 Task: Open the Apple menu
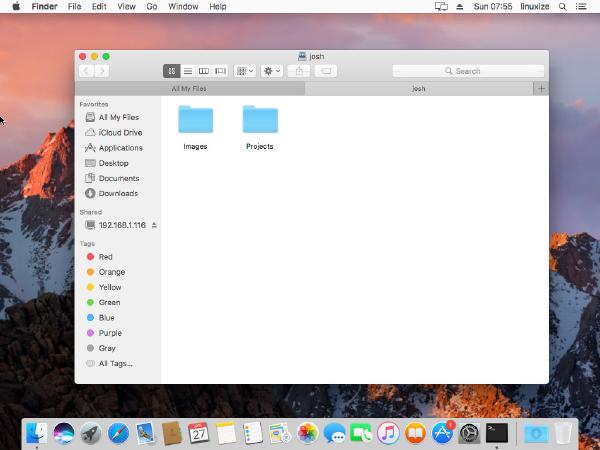(x=16, y=7)
